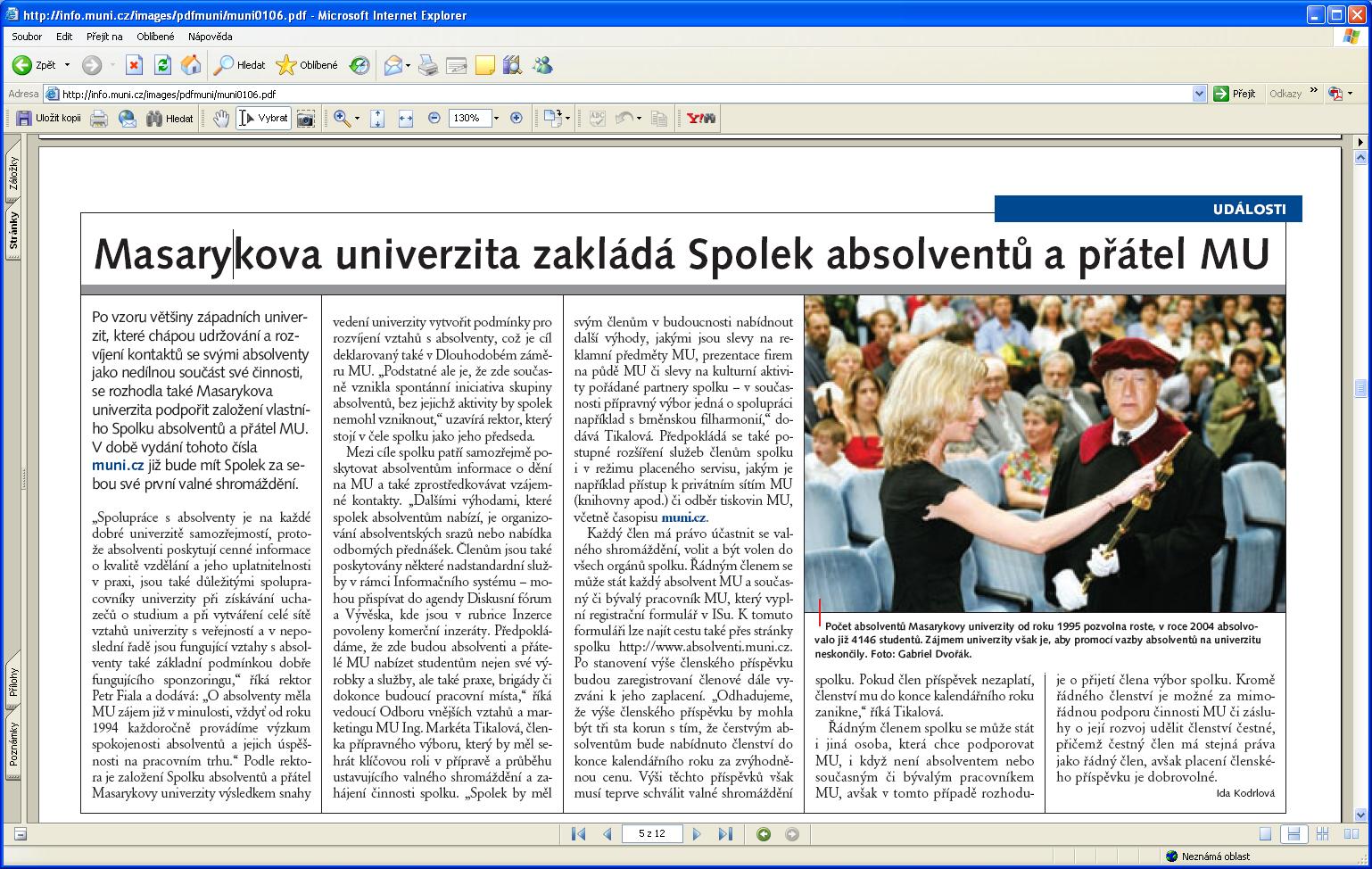Select Continuous Facing layout
Viewport: 1372px width, 869px height.
pos(1322,834)
